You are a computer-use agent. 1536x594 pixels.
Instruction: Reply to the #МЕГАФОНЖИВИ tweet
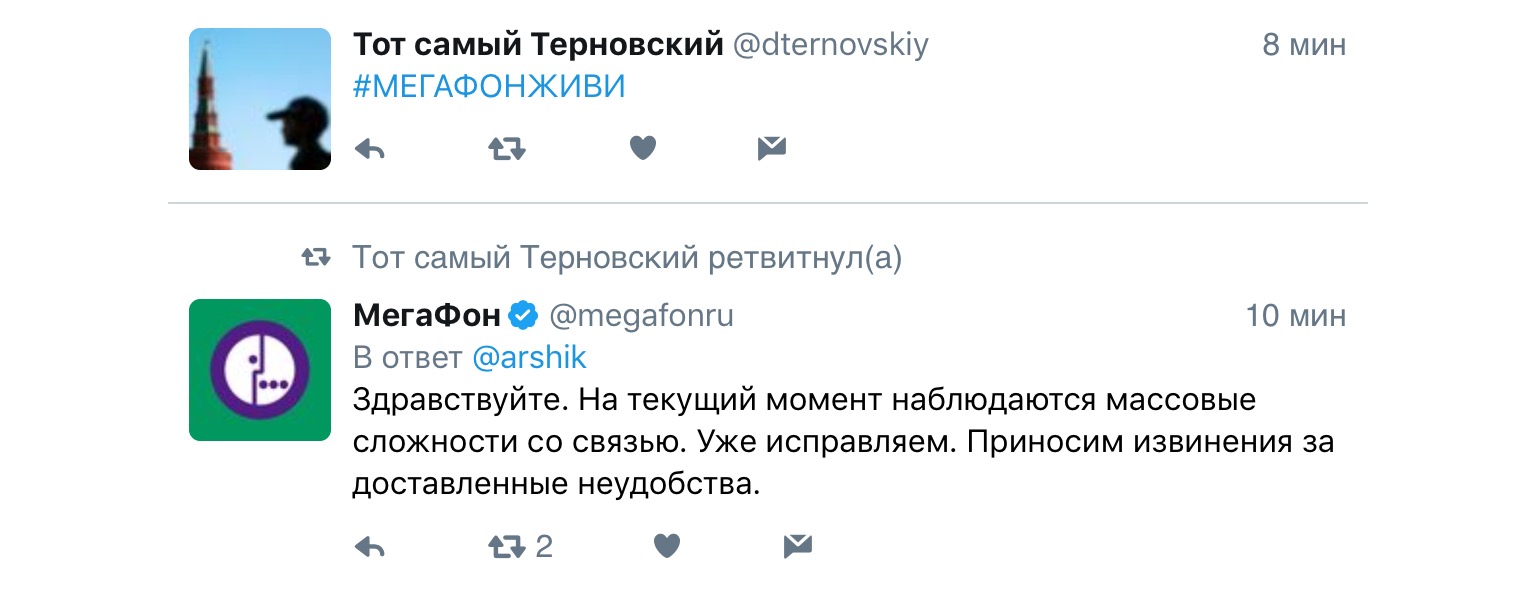coord(370,149)
